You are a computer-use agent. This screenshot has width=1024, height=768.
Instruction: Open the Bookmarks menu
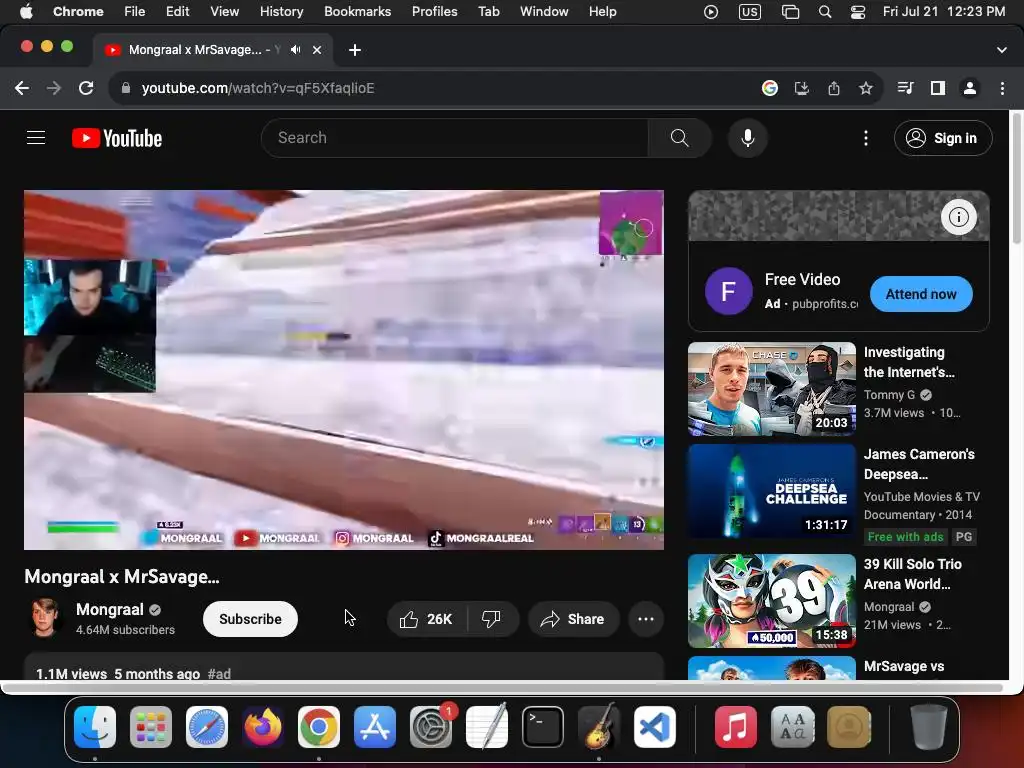(357, 11)
